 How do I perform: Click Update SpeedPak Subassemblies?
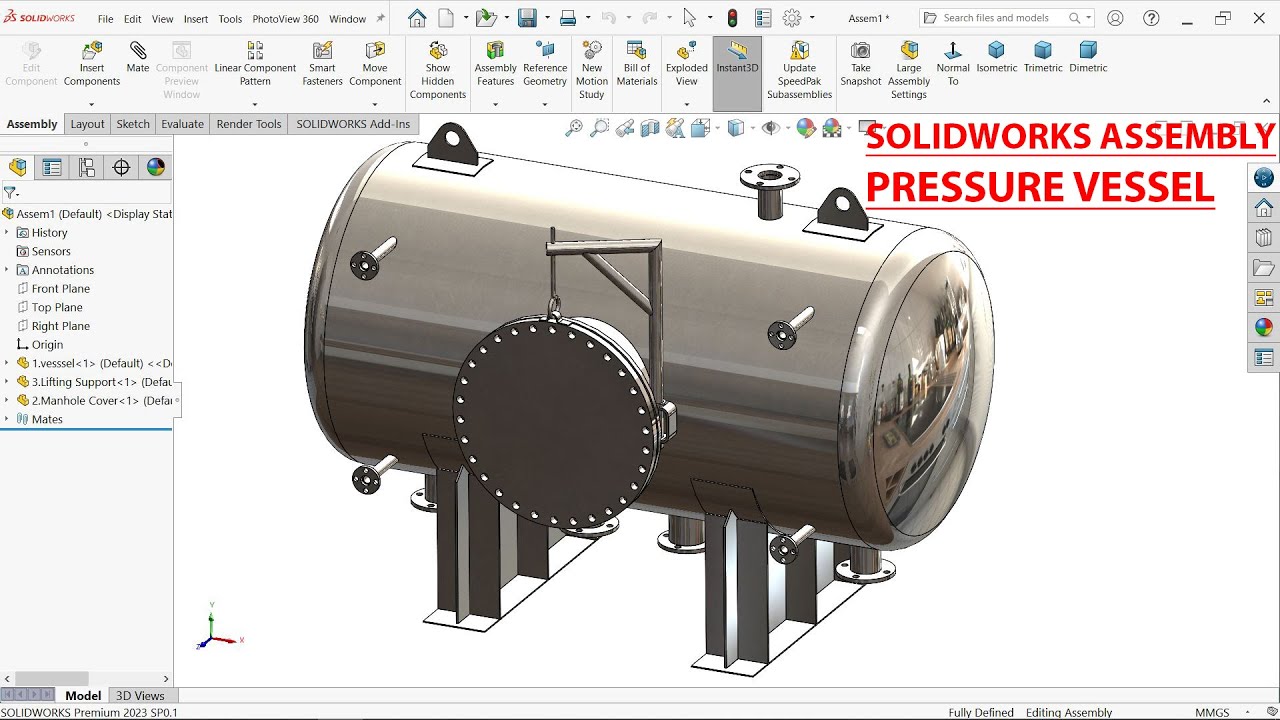coord(799,71)
